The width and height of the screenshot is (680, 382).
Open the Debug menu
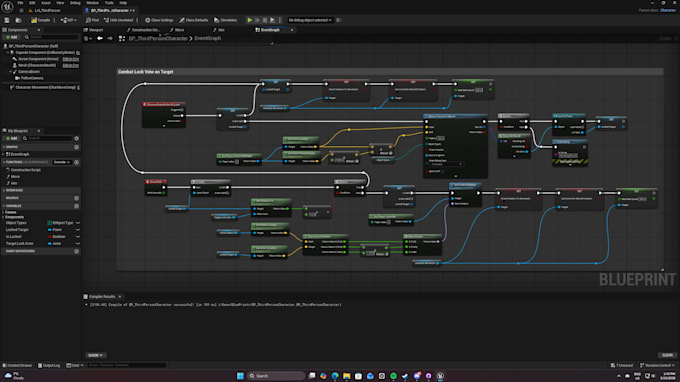(x=75, y=3)
